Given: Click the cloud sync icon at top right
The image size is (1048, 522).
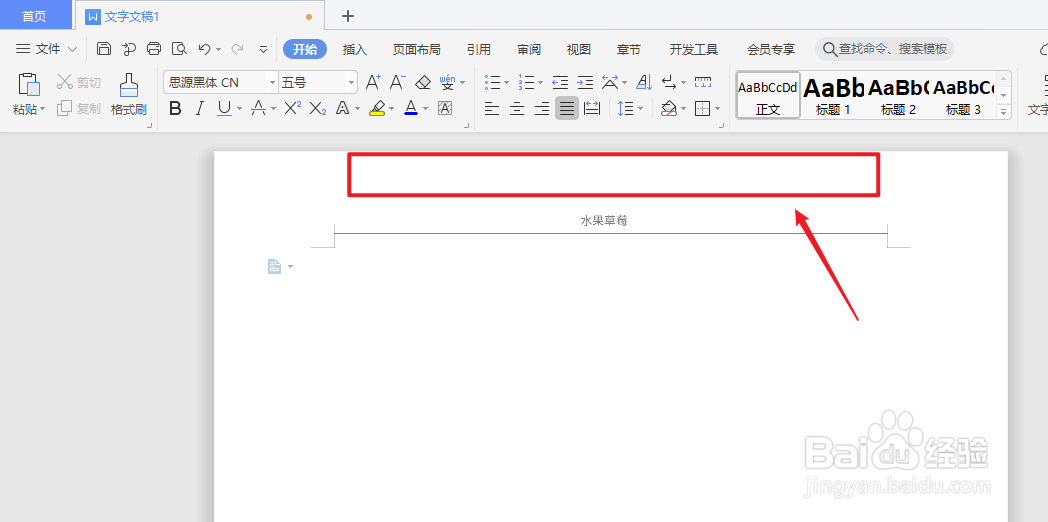Looking at the screenshot, I should pyautogui.click(x=1043, y=49).
